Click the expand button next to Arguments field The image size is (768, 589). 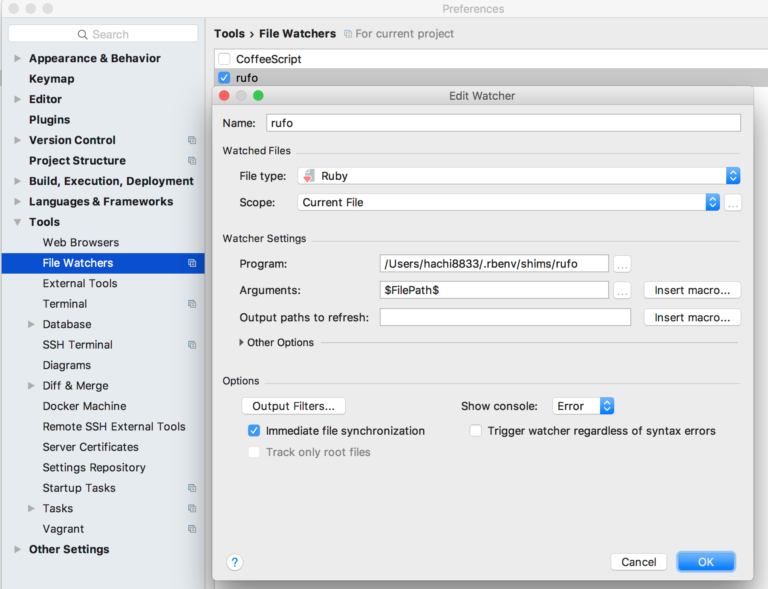(622, 291)
